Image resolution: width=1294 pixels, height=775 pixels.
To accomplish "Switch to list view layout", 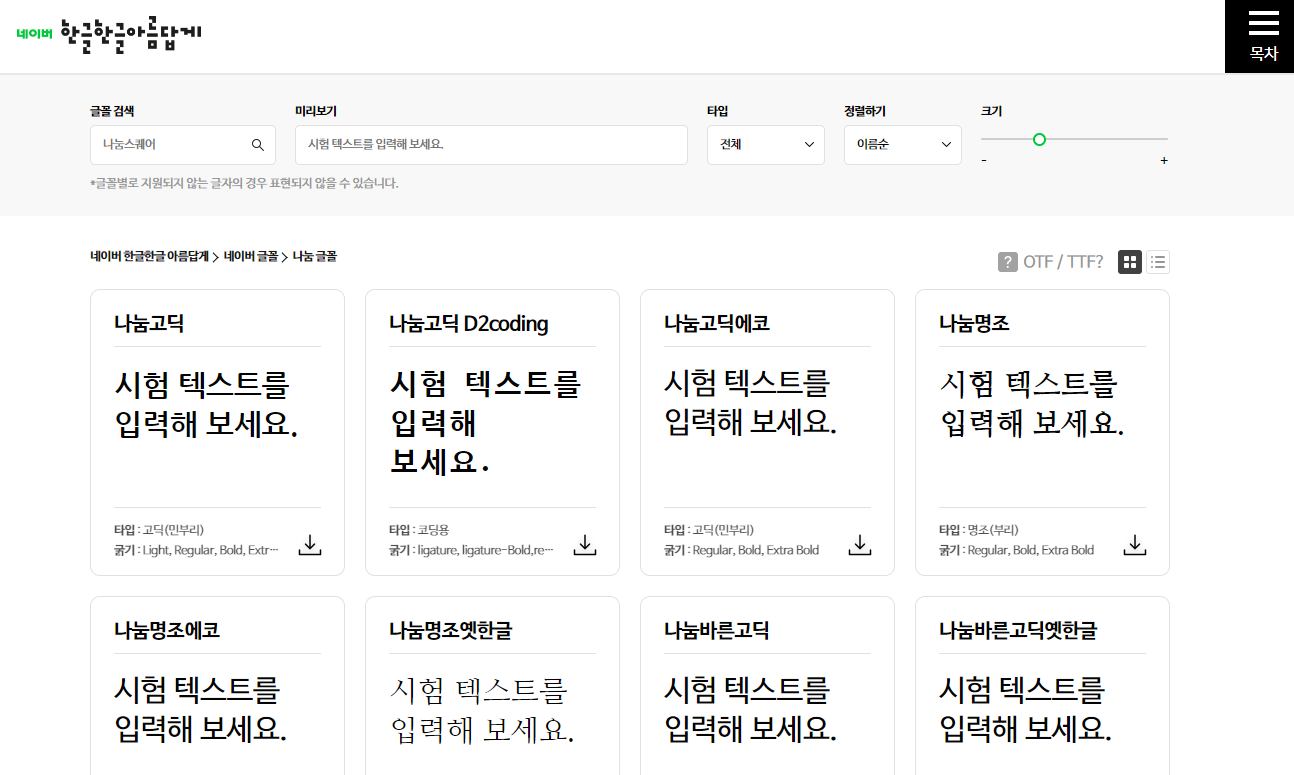I will coord(1157,261).
